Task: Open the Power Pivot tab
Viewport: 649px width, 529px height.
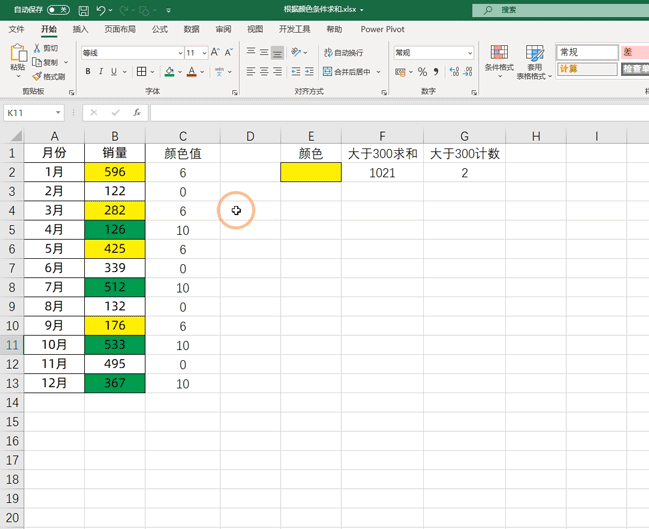Action: tap(382, 29)
